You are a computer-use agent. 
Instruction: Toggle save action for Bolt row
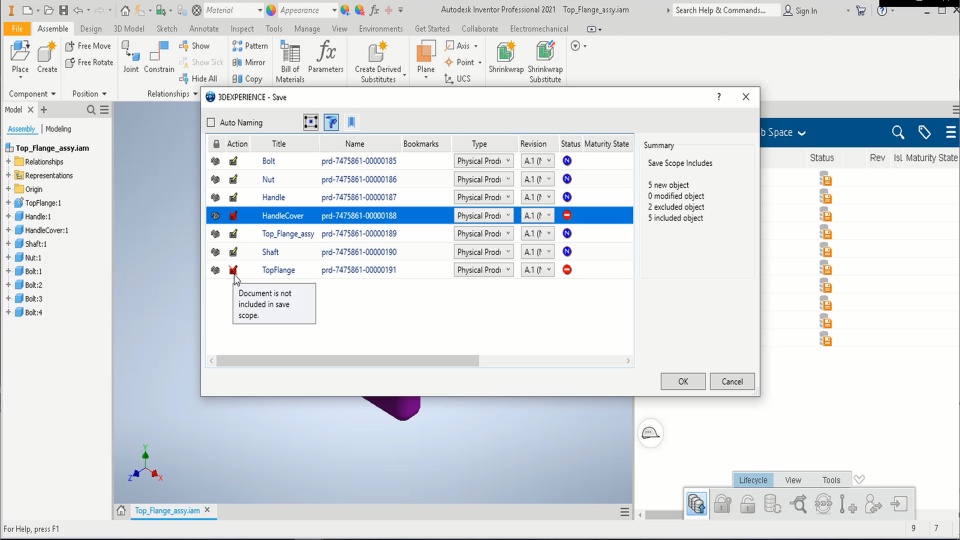point(233,161)
